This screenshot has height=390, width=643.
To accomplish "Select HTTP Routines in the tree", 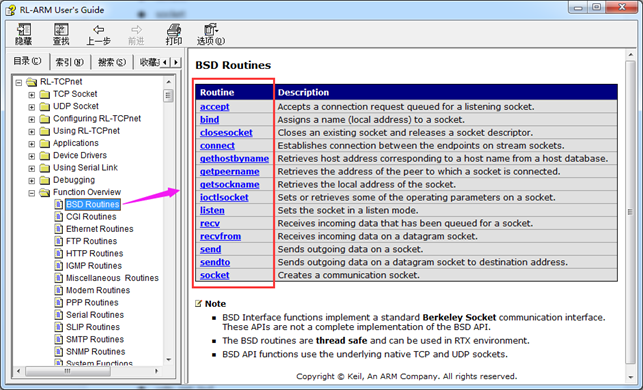I will point(94,253).
